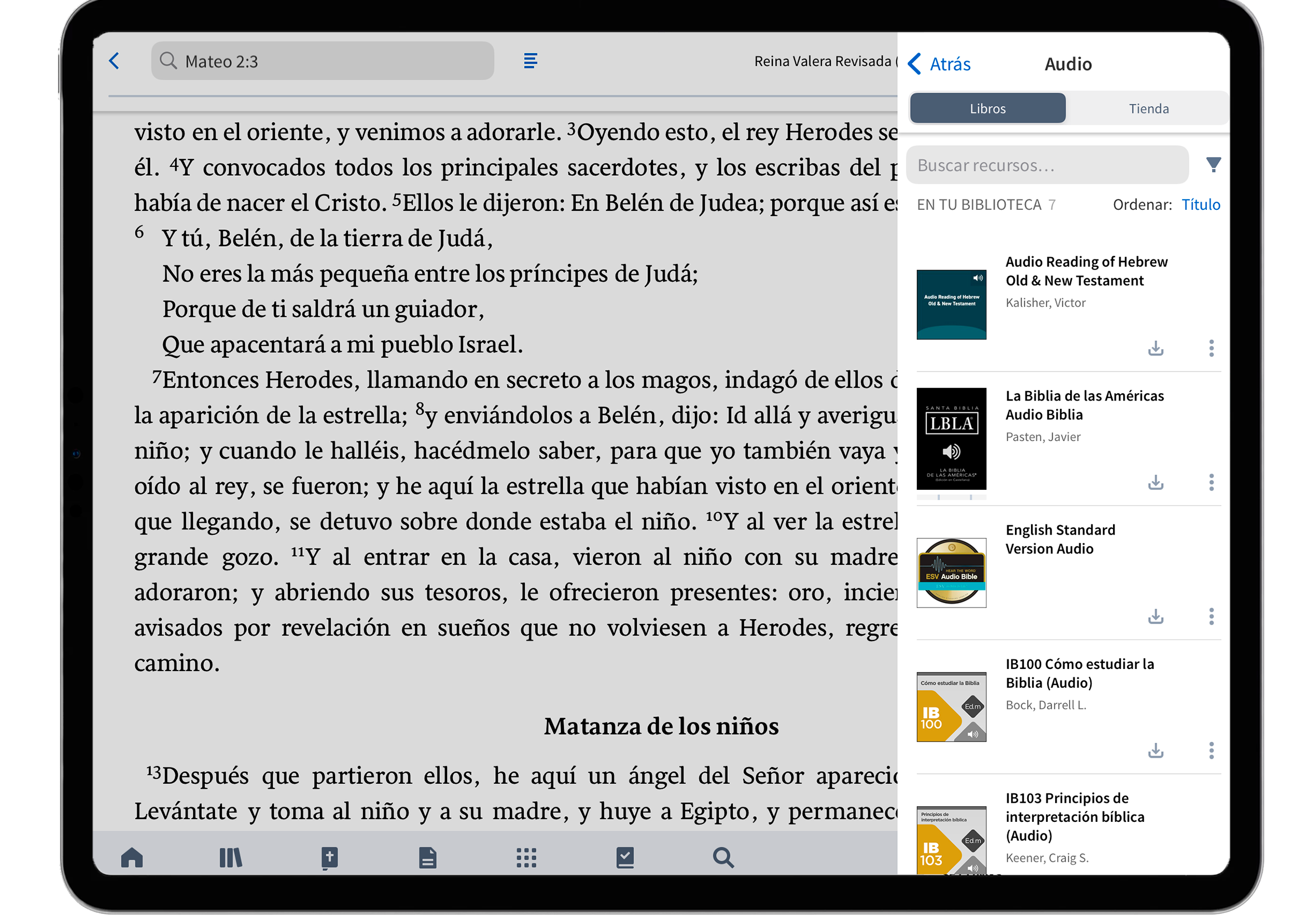Open English Standard Version Audio
The height and width of the screenshot is (915, 1316).
coord(1060,540)
